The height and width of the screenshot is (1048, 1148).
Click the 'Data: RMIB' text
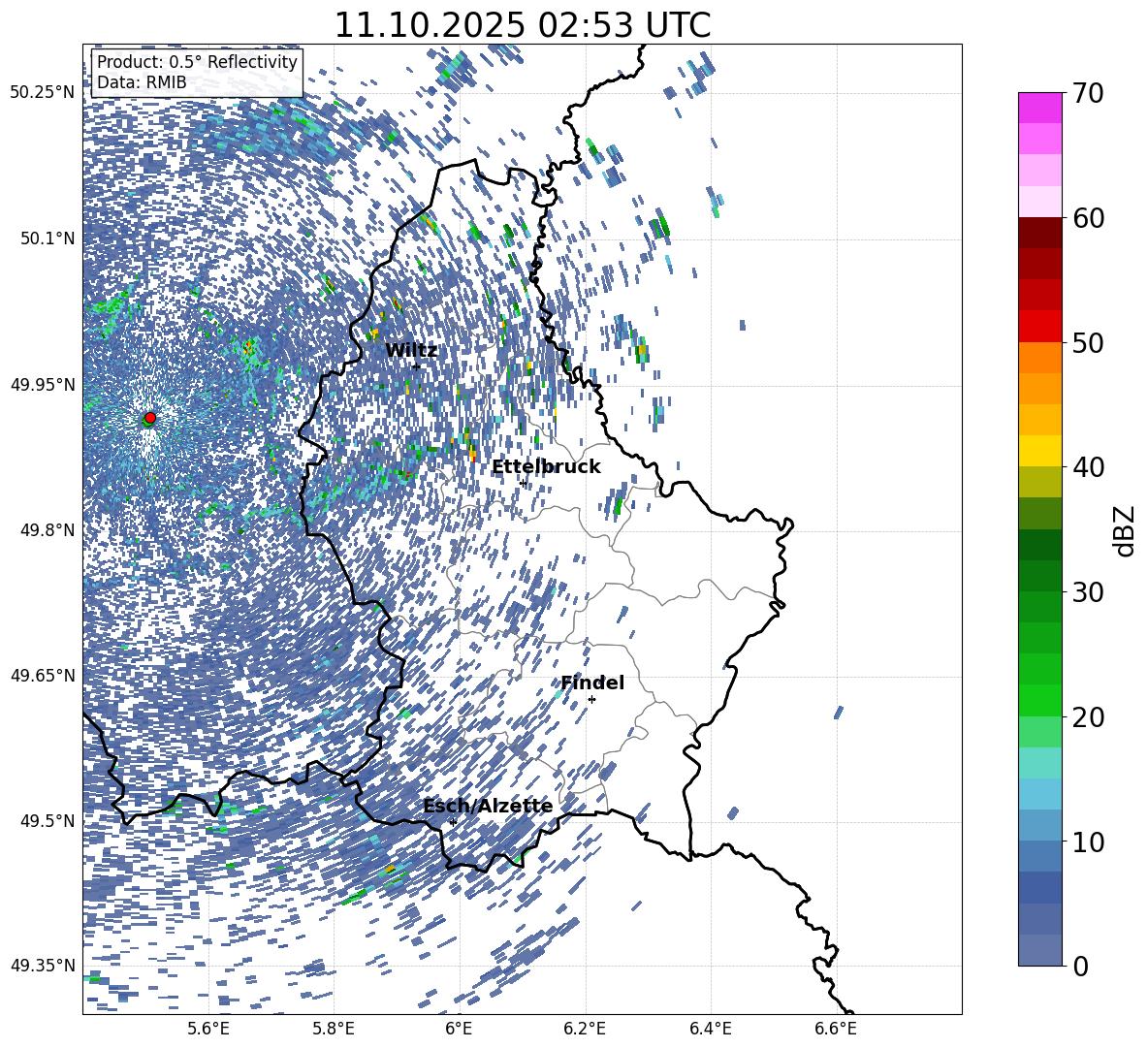coord(142,82)
